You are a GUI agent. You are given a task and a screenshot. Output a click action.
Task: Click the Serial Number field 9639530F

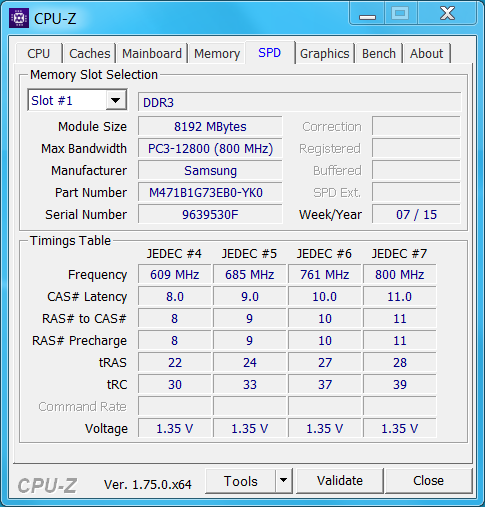210,215
